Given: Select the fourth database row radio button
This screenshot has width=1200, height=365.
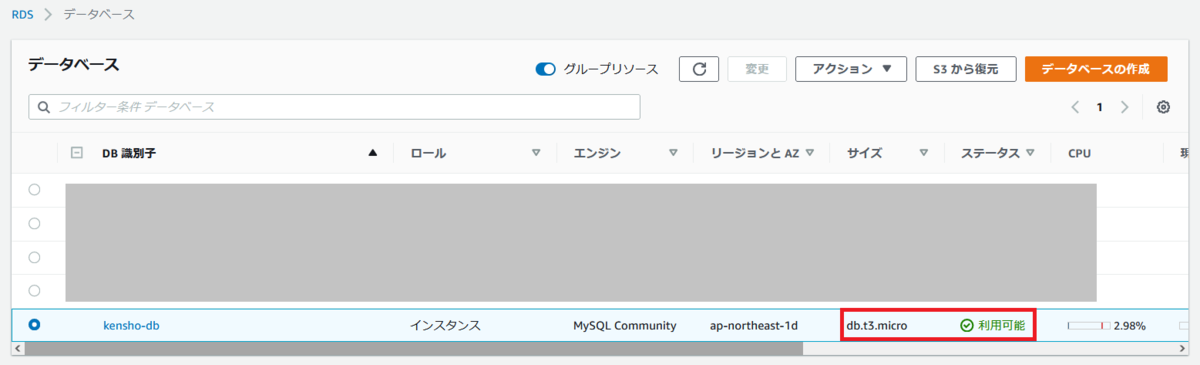Looking at the screenshot, I should (x=35, y=291).
